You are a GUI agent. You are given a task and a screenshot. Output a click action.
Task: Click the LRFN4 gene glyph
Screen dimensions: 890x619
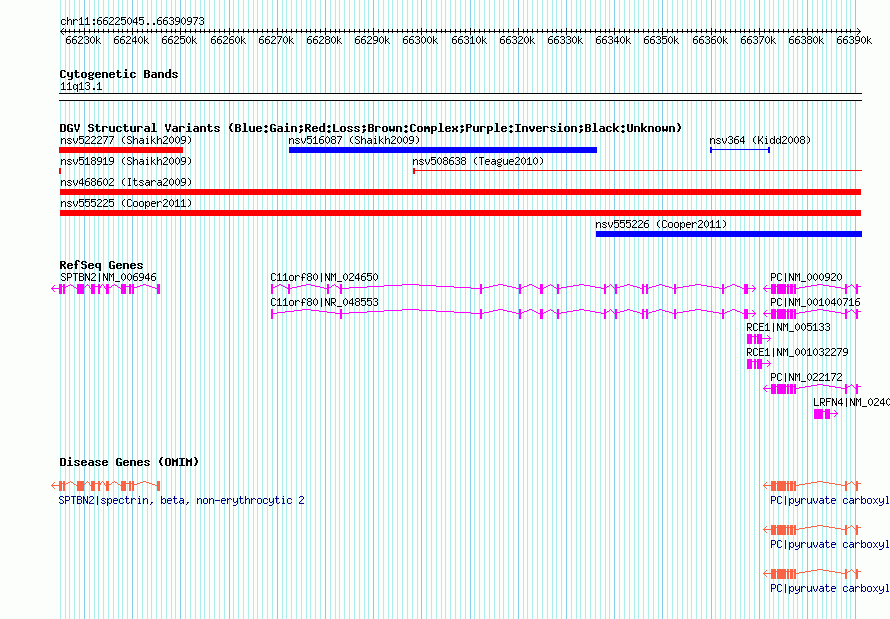click(x=825, y=414)
